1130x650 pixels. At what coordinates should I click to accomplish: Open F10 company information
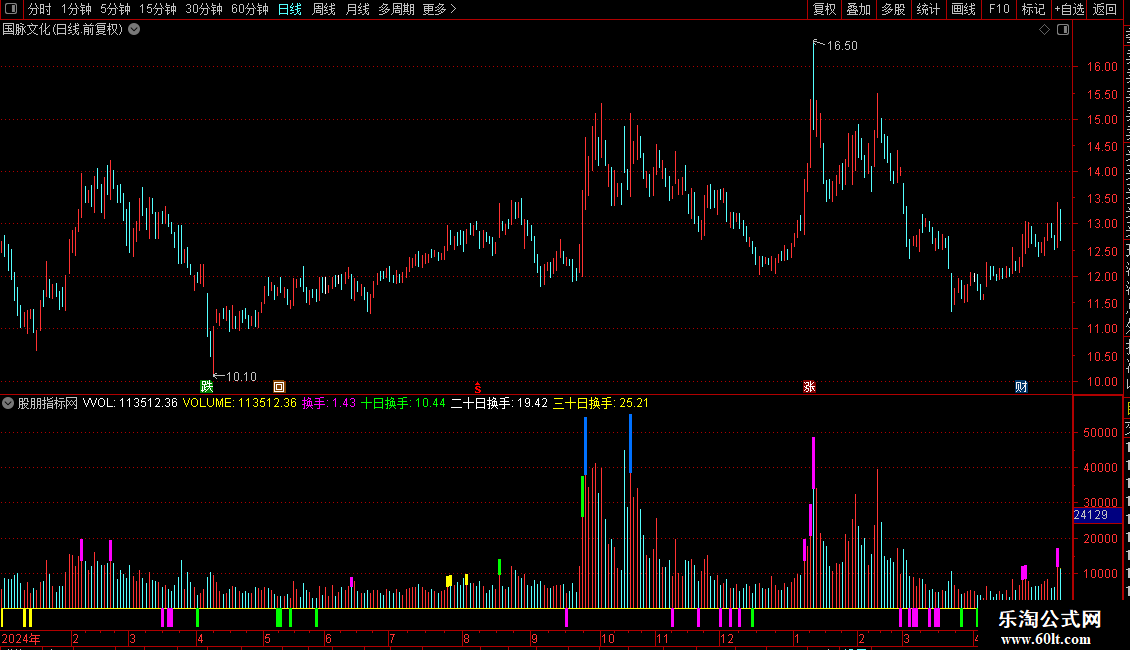coord(998,9)
